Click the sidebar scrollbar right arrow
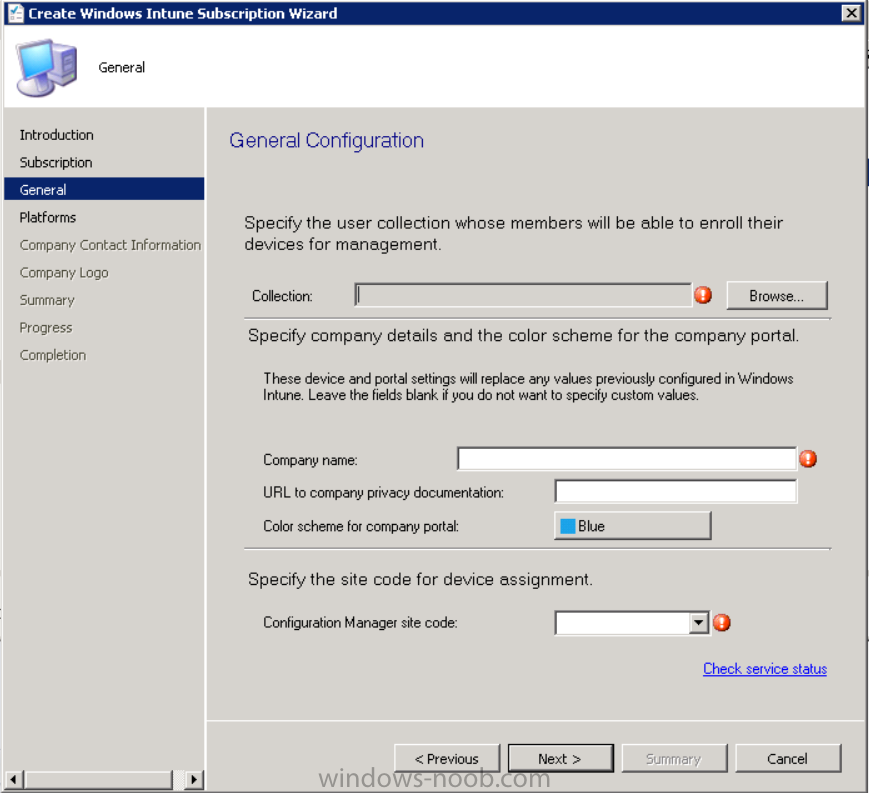Image resolution: width=869 pixels, height=793 pixels. [193, 780]
